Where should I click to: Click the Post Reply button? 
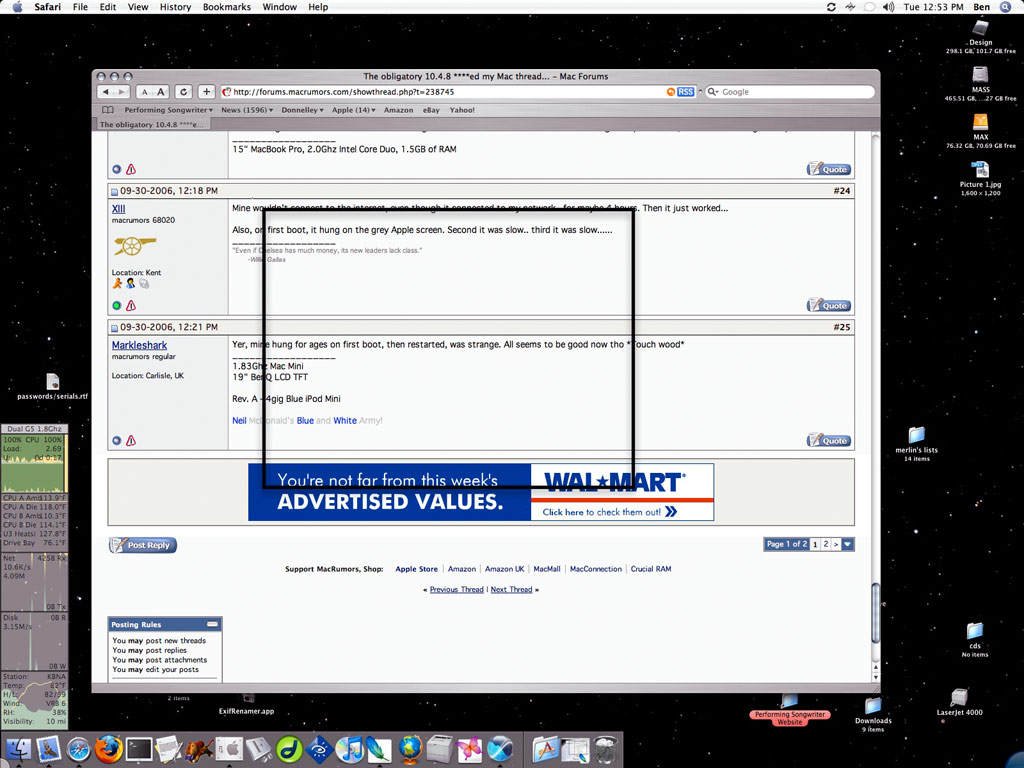coord(142,545)
